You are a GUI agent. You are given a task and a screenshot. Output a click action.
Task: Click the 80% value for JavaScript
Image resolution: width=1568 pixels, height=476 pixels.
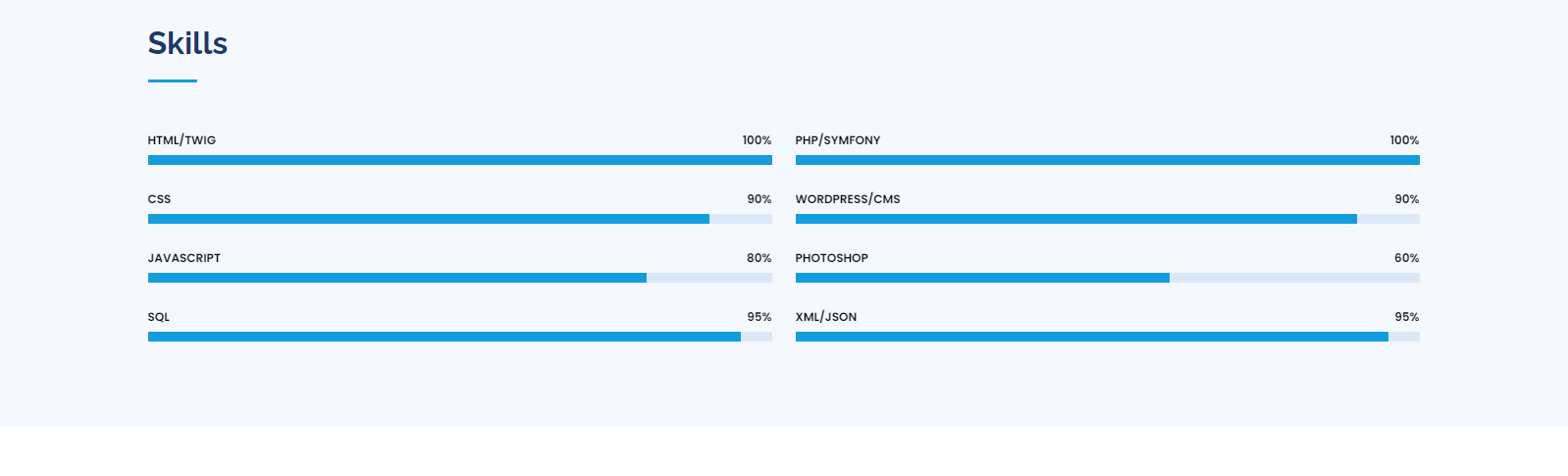tap(758, 258)
